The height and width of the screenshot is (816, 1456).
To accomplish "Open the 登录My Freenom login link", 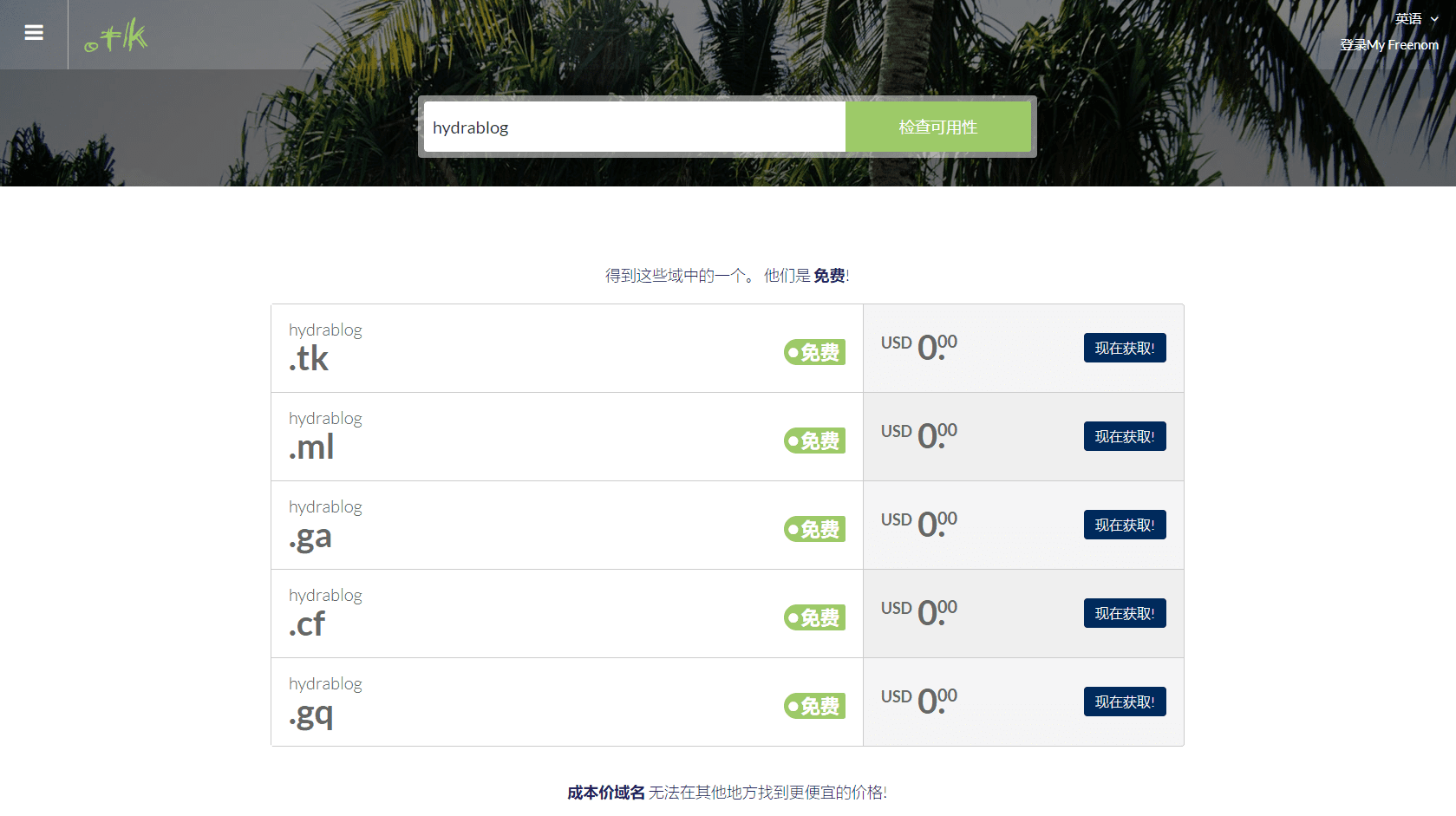I will coord(1388,45).
